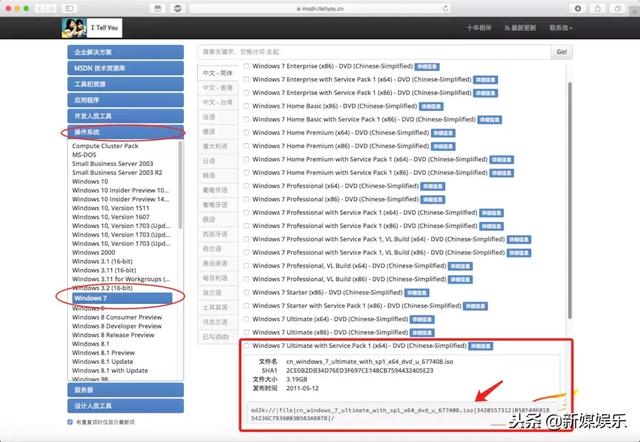The image size is (640, 442).
Task: Expand the 应用程序 section
Action: pos(125,100)
